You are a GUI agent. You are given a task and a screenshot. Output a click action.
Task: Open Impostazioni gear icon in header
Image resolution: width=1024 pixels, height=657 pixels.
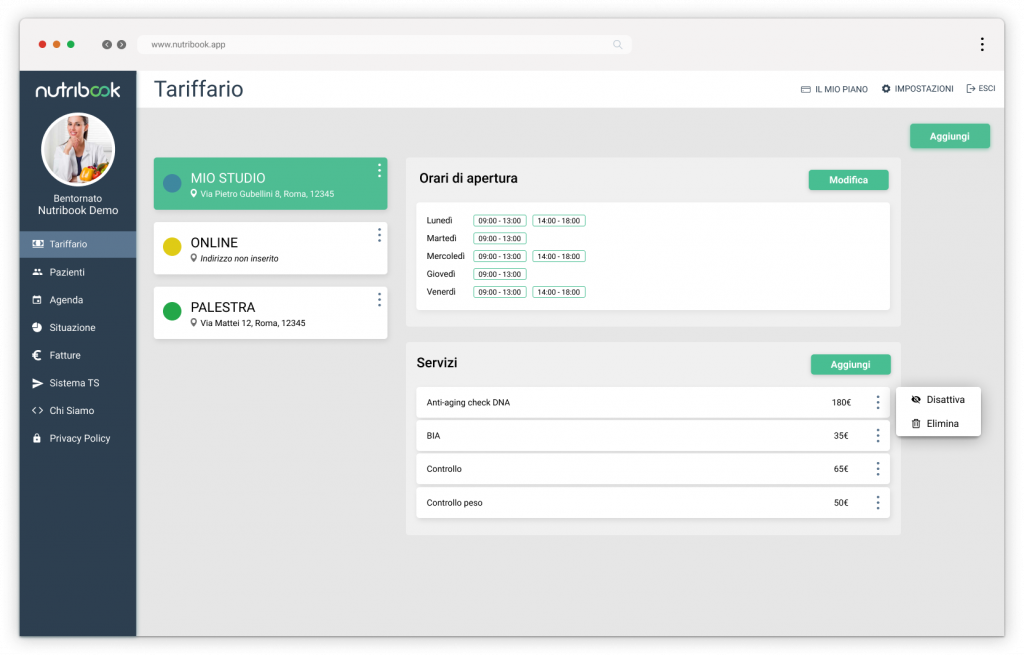[886, 89]
